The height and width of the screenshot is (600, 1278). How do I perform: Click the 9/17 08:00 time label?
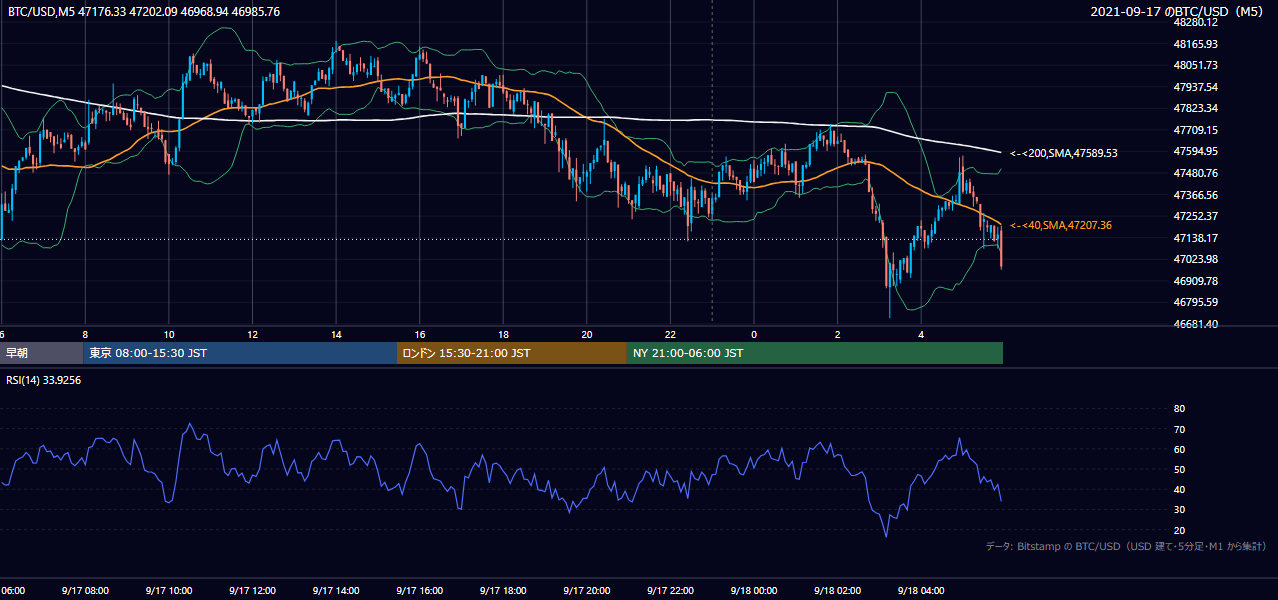point(85,591)
